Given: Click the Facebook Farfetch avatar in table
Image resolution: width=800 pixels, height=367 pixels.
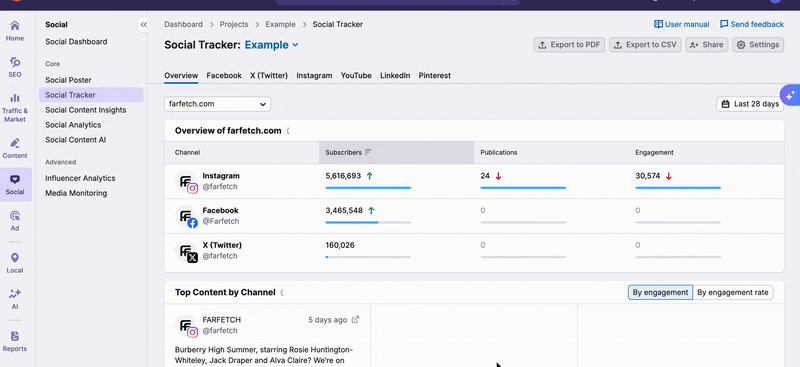Looking at the screenshot, I should pyautogui.click(x=186, y=216).
